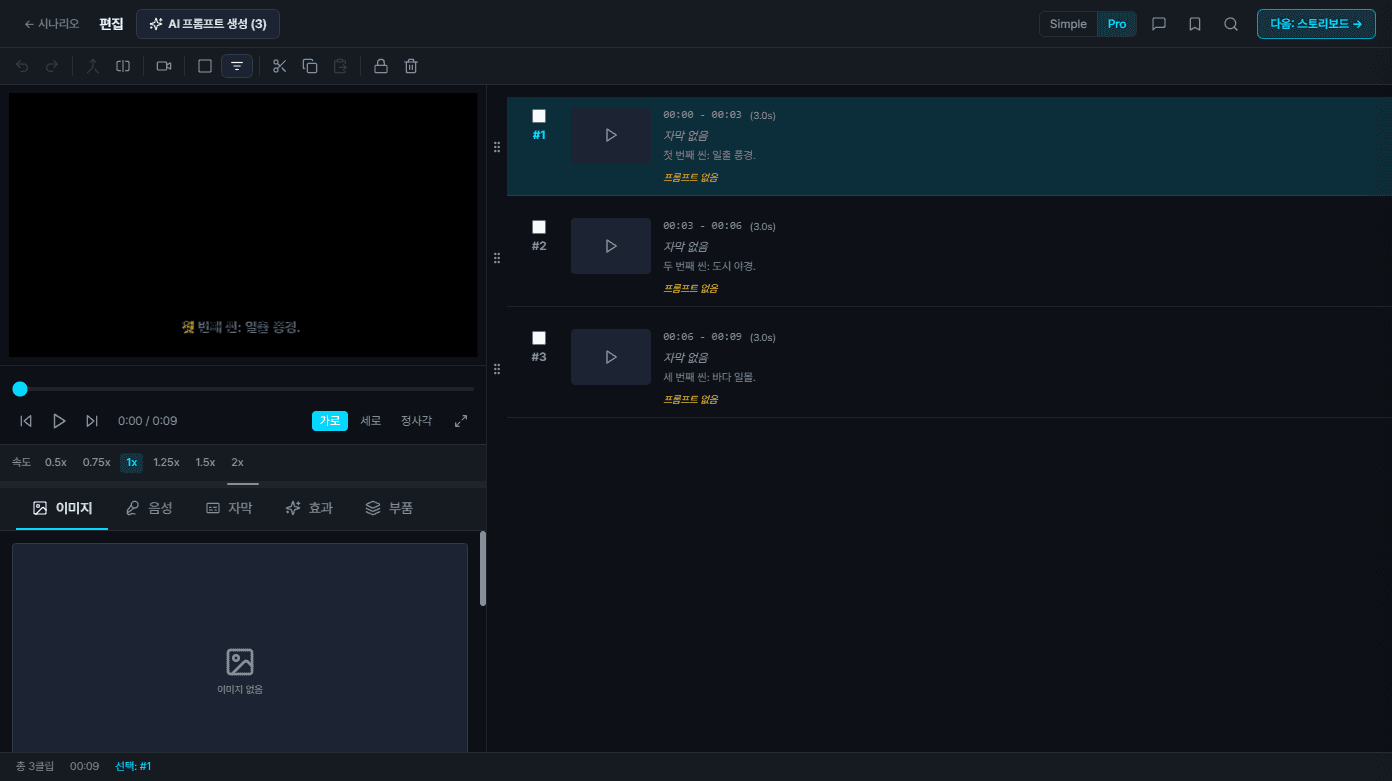The height and width of the screenshot is (781, 1392).
Task: Set playback speed to 2x
Action: tap(237, 462)
